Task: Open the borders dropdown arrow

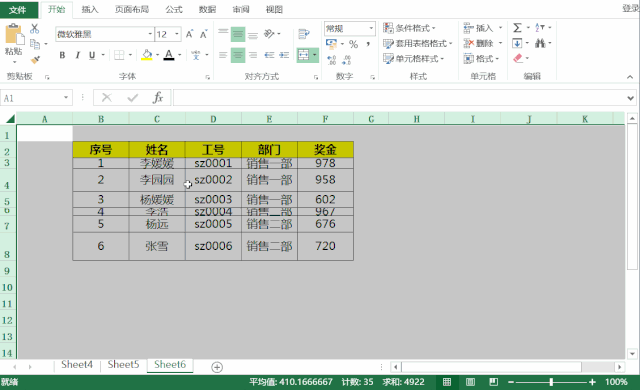Action: click(x=130, y=55)
